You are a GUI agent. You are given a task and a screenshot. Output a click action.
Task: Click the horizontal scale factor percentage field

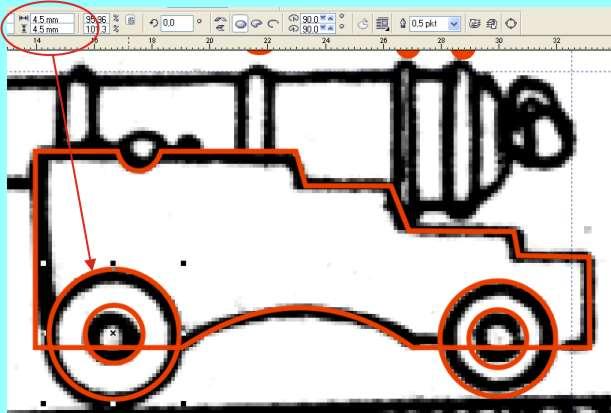pos(96,18)
